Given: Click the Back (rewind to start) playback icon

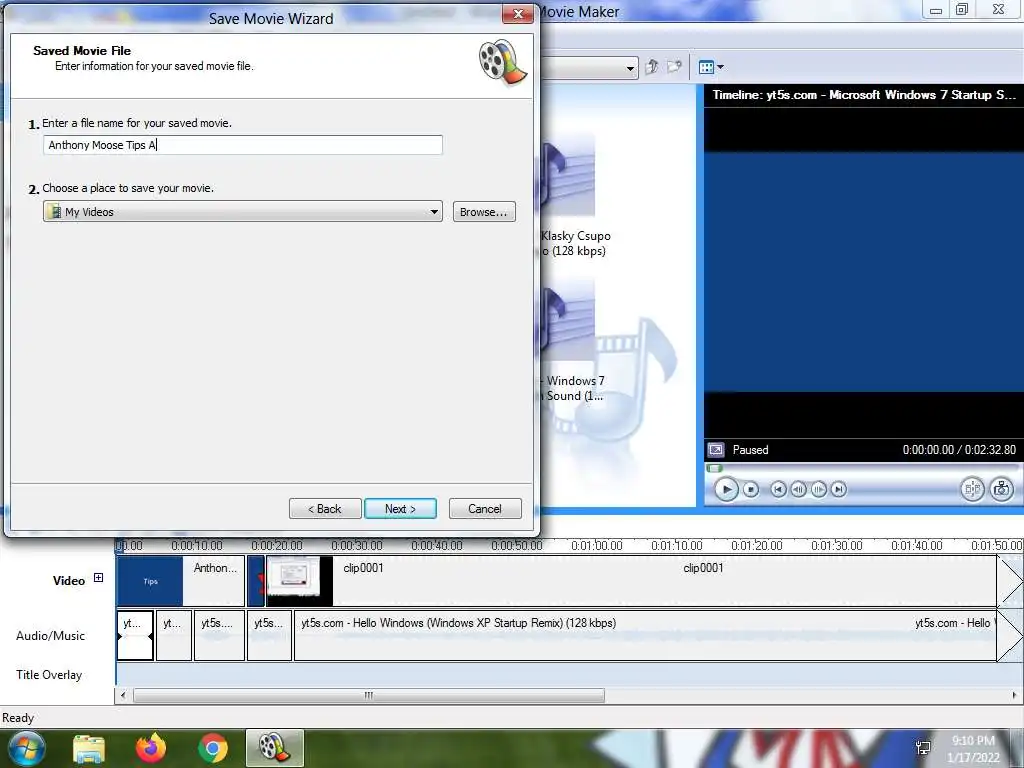Looking at the screenshot, I should (778, 489).
